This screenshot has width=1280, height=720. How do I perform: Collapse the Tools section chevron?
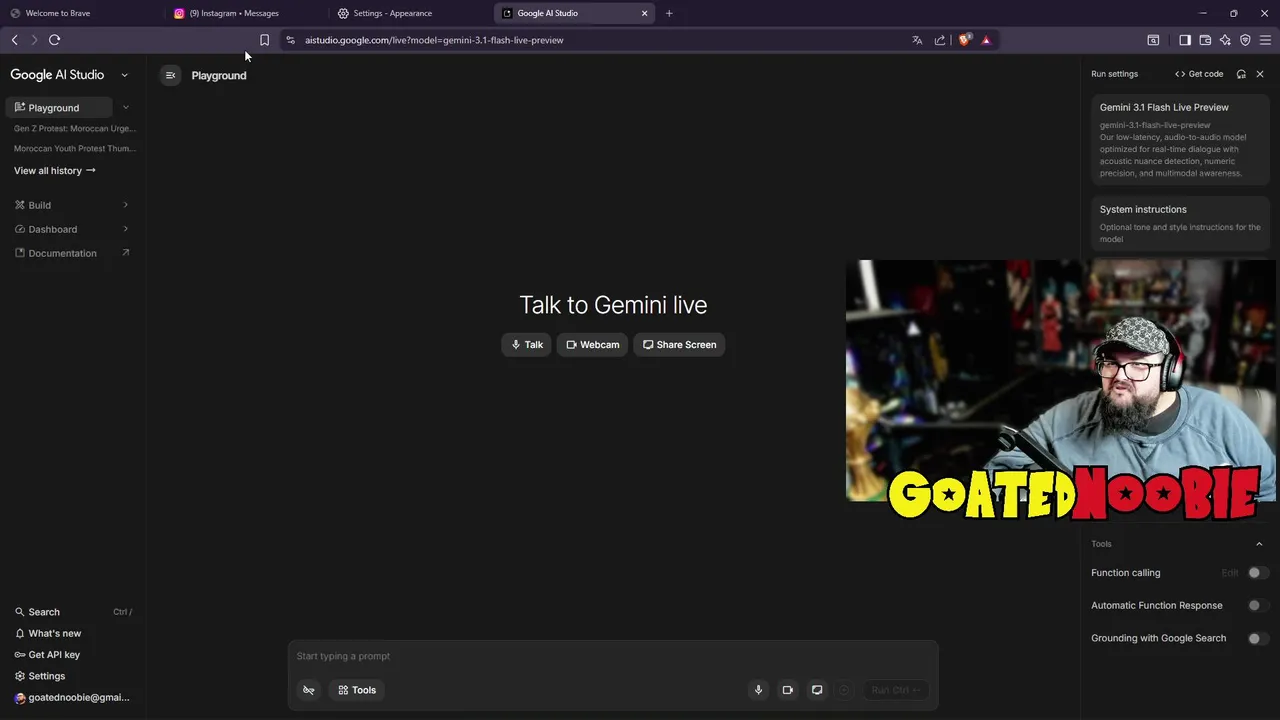click(x=1259, y=544)
